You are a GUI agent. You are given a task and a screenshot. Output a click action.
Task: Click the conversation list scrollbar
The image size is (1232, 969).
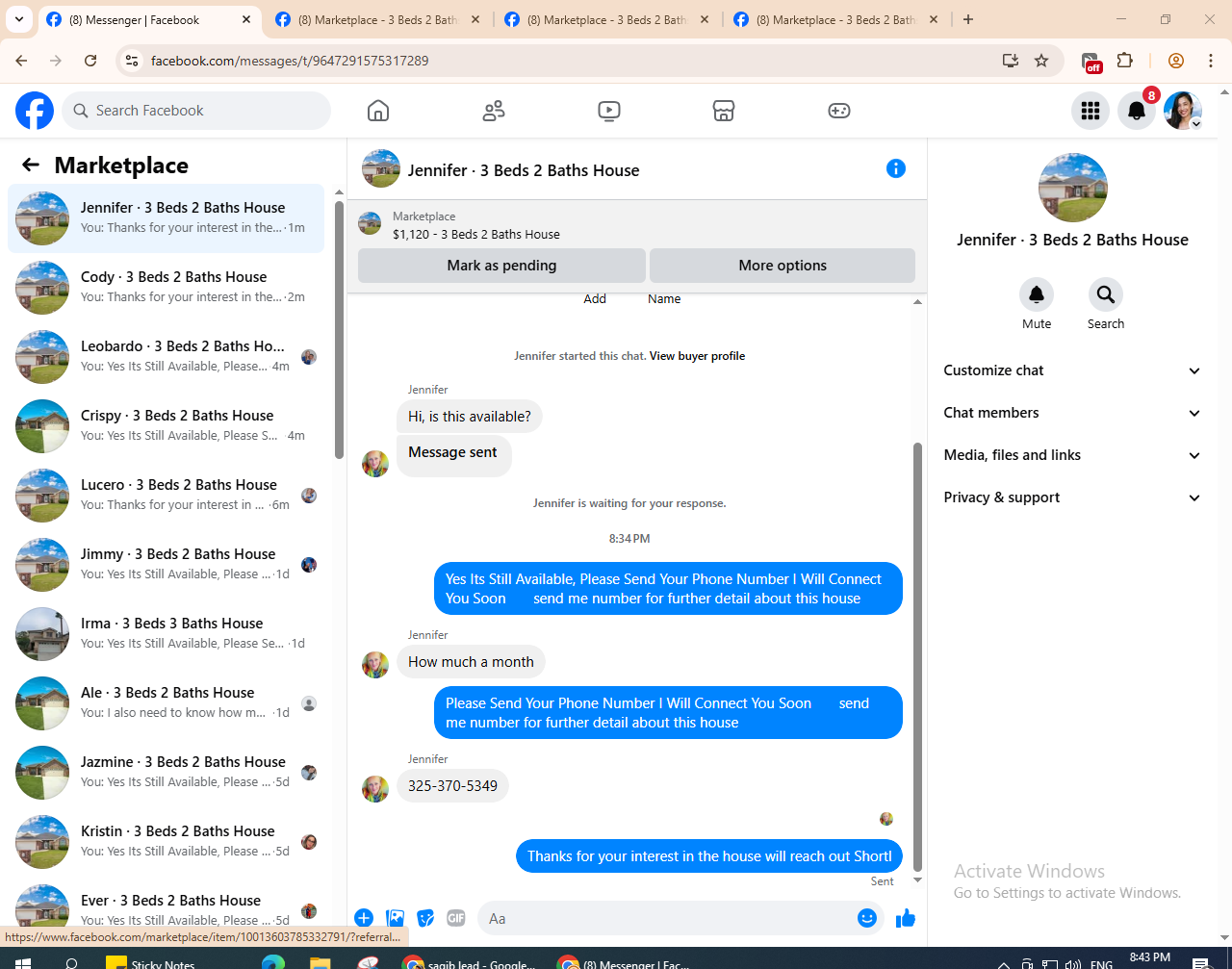point(339,330)
